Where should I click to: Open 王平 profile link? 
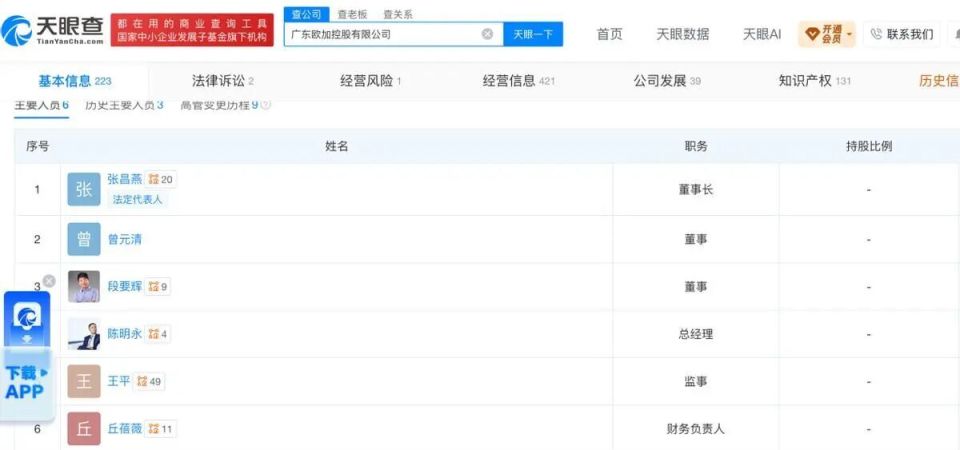119,381
